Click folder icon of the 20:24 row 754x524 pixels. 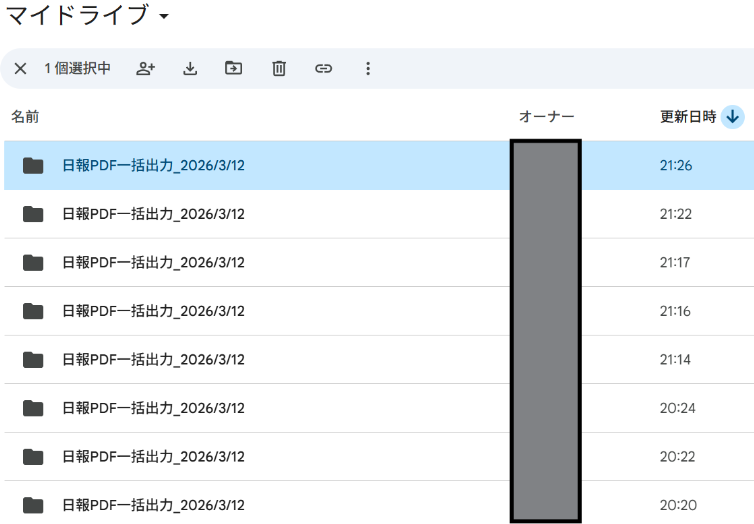[x=34, y=408]
